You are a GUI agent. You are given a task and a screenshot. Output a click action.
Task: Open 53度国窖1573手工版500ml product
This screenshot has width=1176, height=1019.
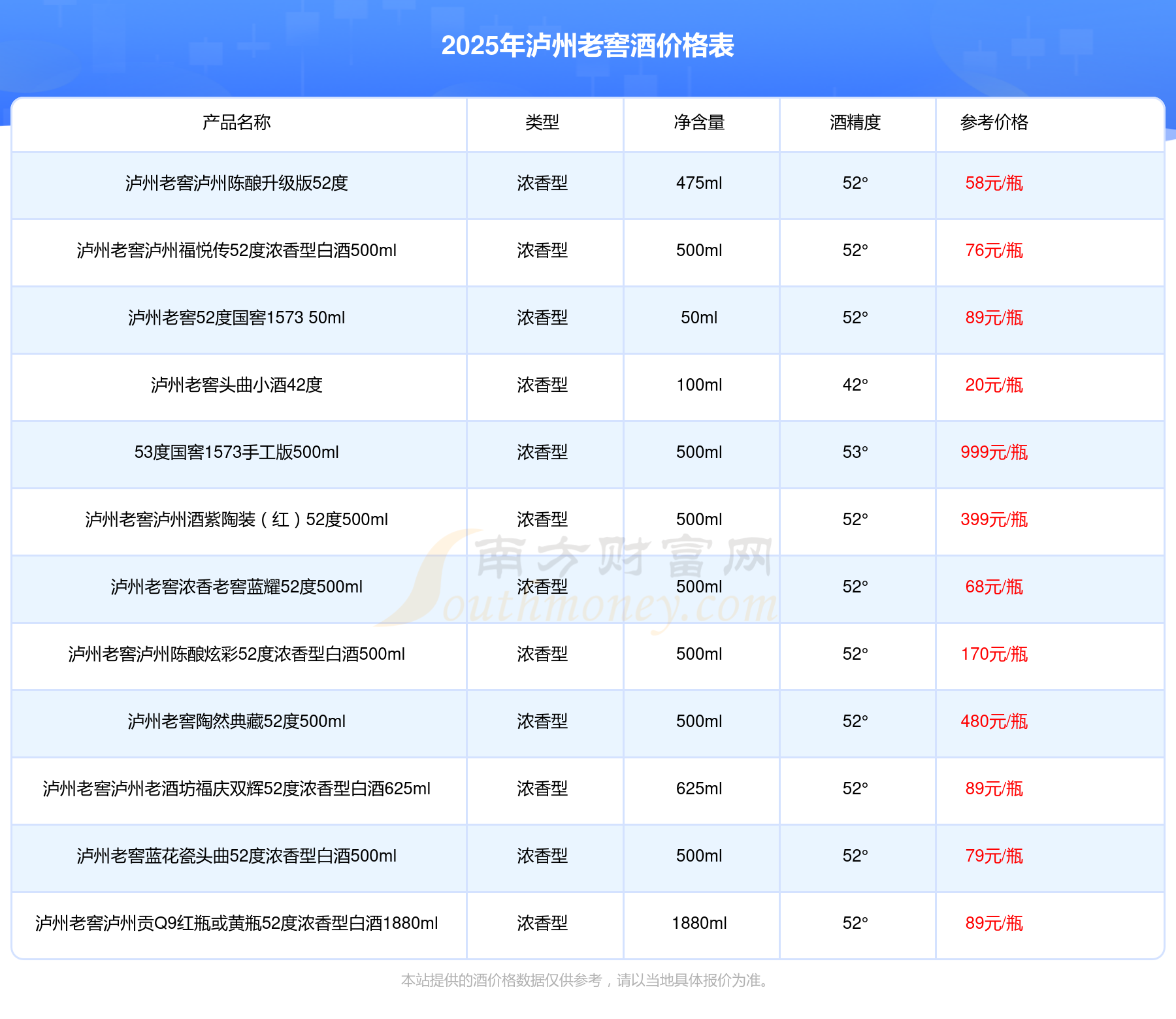[x=237, y=453]
